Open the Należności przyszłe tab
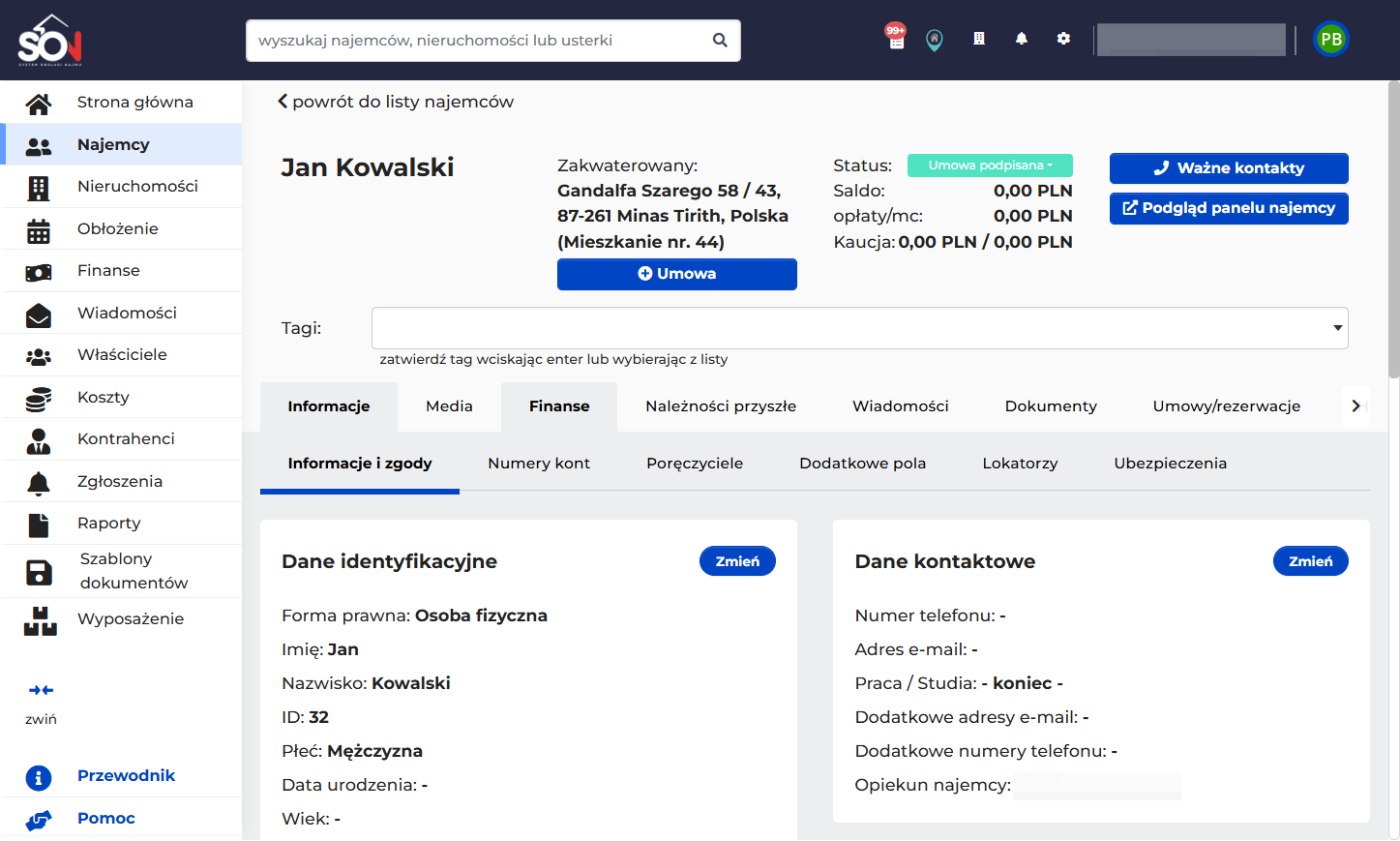Image resolution: width=1400 pixels, height=841 pixels. point(721,406)
